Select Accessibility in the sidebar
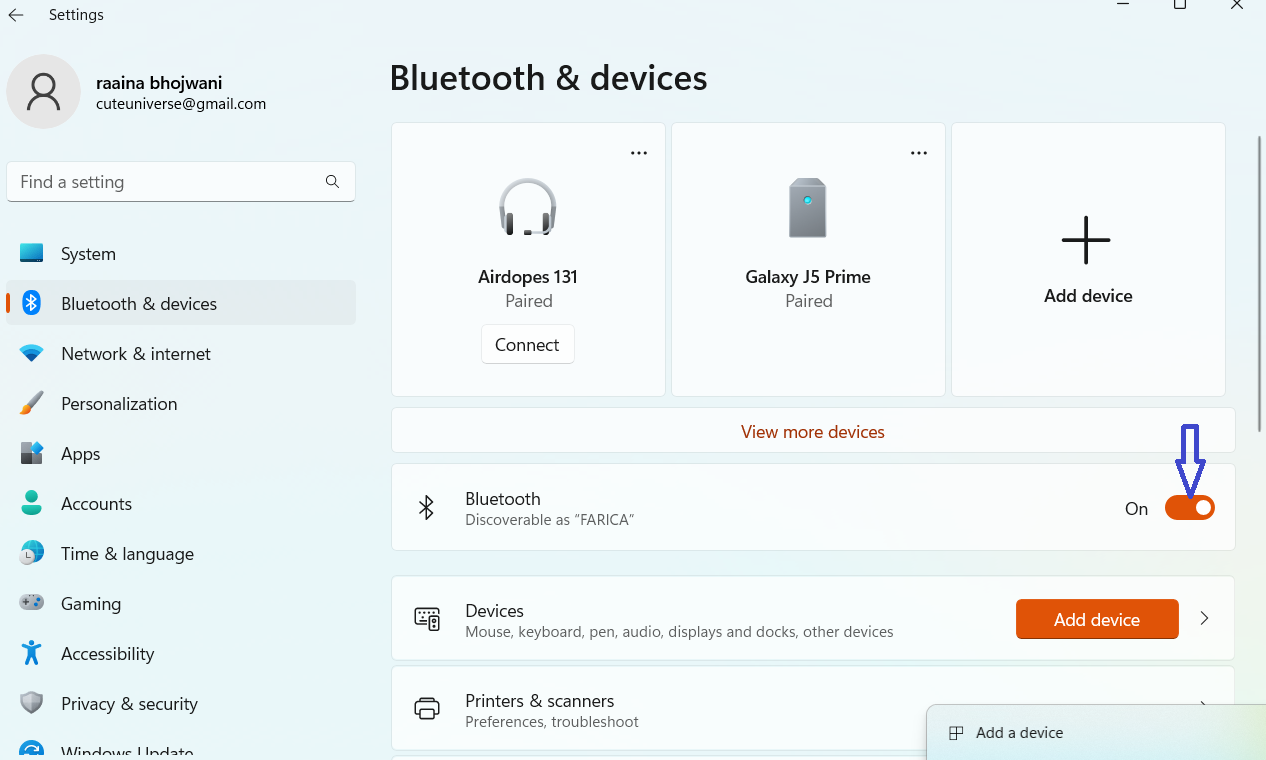This screenshot has width=1266, height=760. click(107, 654)
